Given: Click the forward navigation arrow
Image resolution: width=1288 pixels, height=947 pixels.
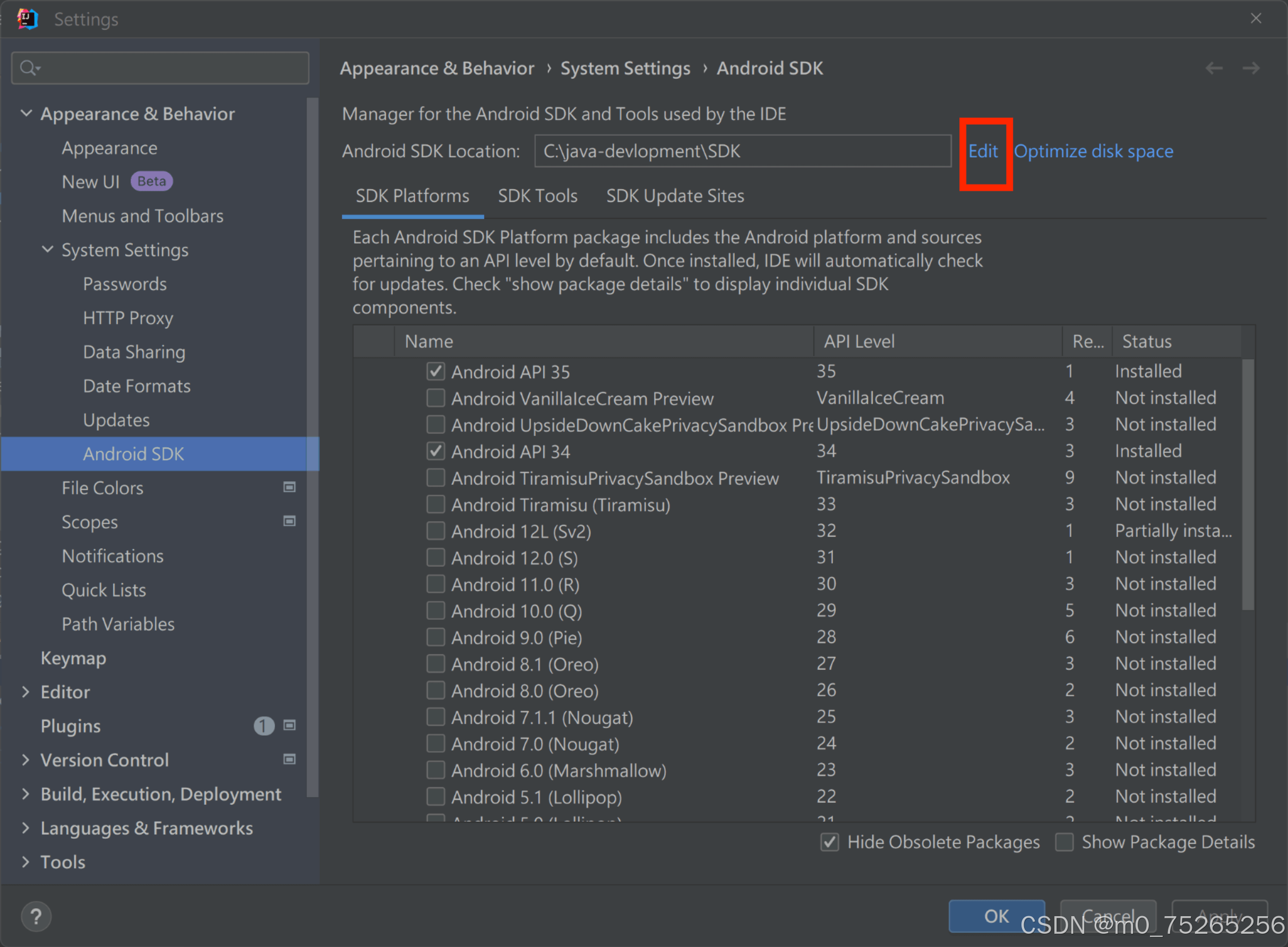Looking at the screenshot, I should click(x=1251, y=68).
